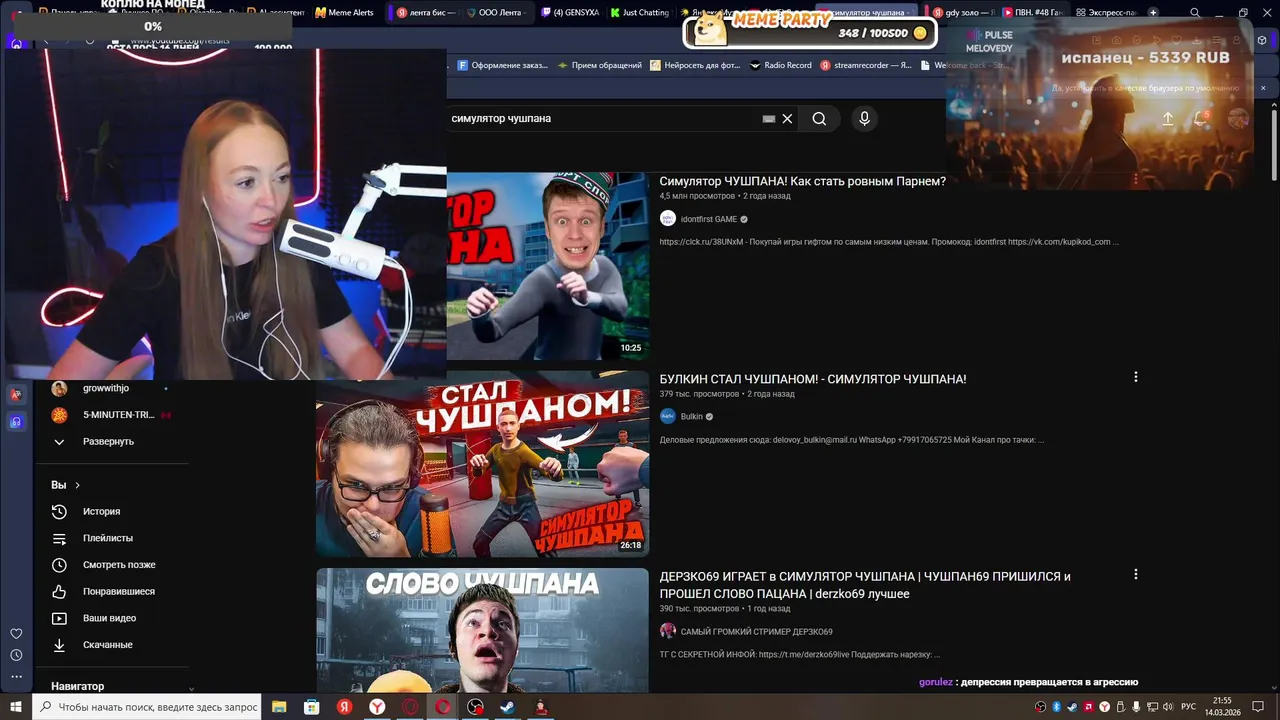This screenshot has height=720, width=1280.
Task: Click the Bulkin channel name
Action: (x=691, y=416)
